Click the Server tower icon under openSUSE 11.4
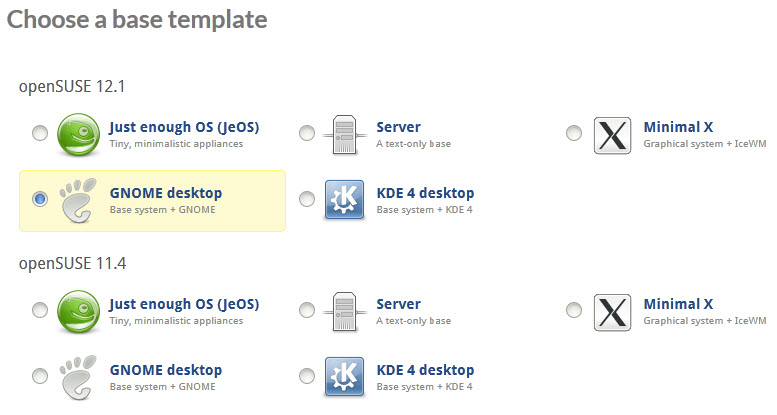This screenshot has height=415, width=777. coord(345,312)
